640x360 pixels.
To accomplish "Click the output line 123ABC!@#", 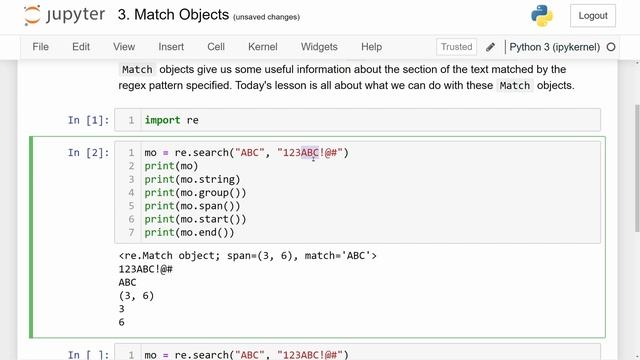I will tap(145, 269).
